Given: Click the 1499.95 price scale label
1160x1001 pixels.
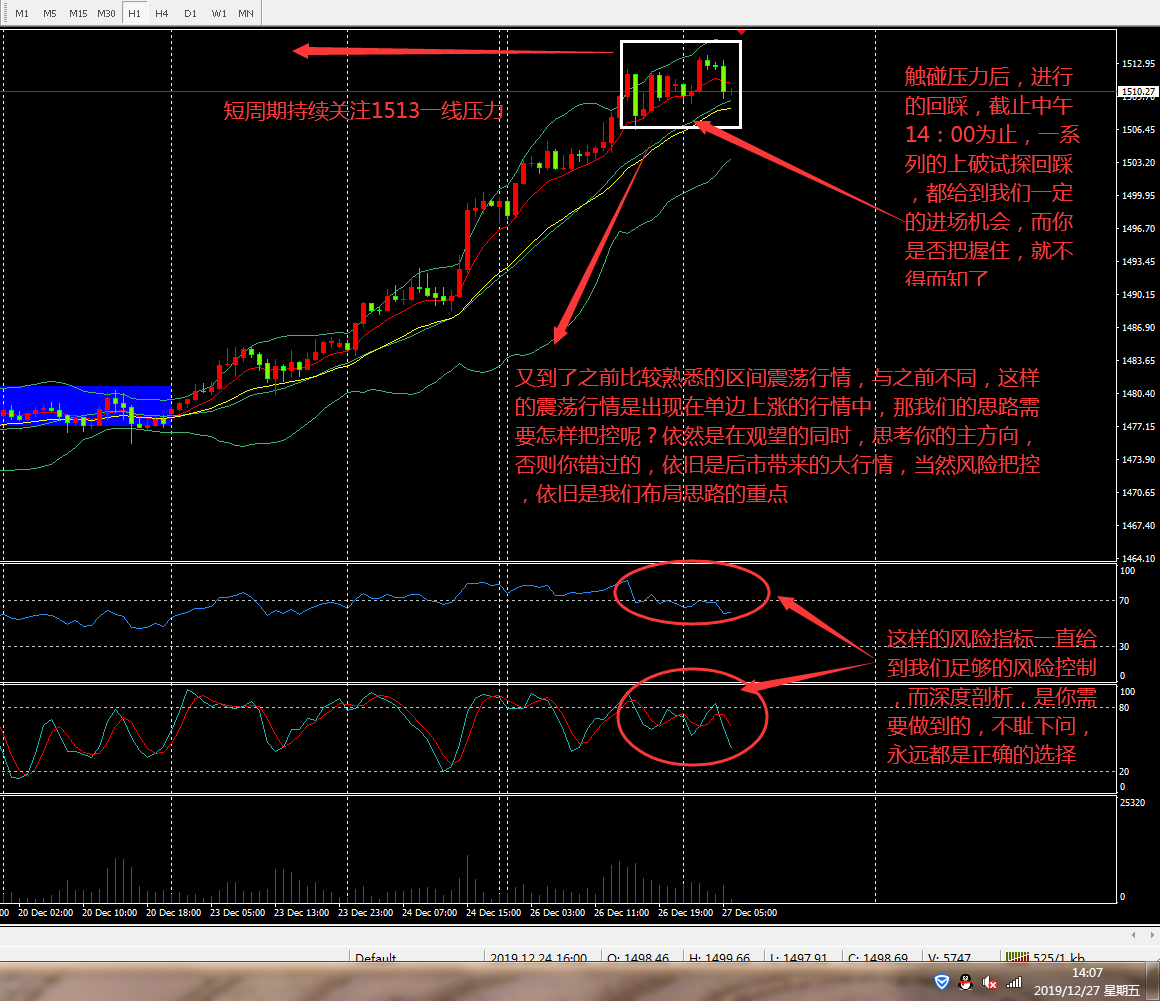Looking at the screenshot, I should tap(1138, 195).
